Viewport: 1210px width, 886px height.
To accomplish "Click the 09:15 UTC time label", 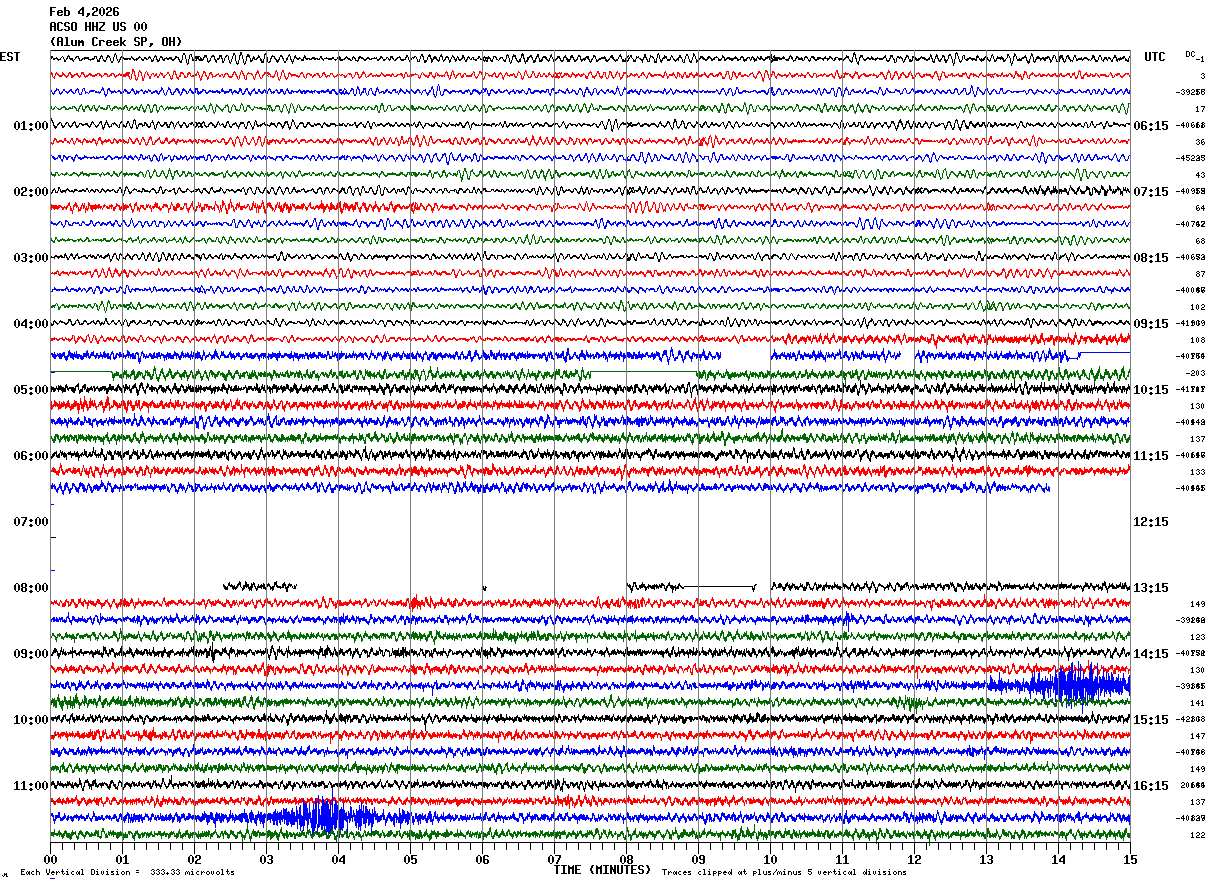I will click(x=1151, y=324).
